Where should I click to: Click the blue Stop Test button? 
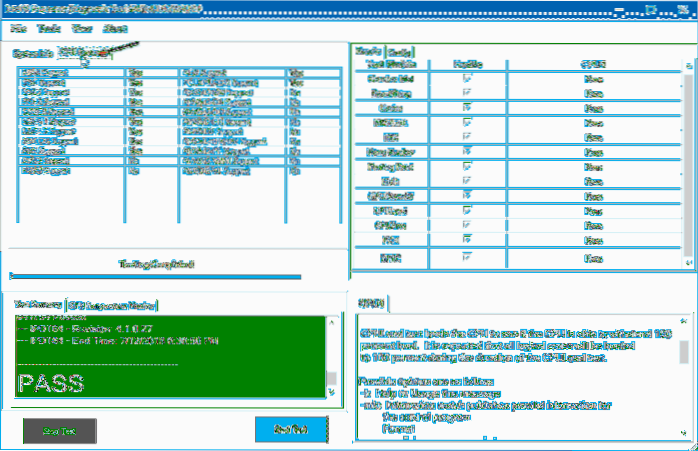coord(288,429)
